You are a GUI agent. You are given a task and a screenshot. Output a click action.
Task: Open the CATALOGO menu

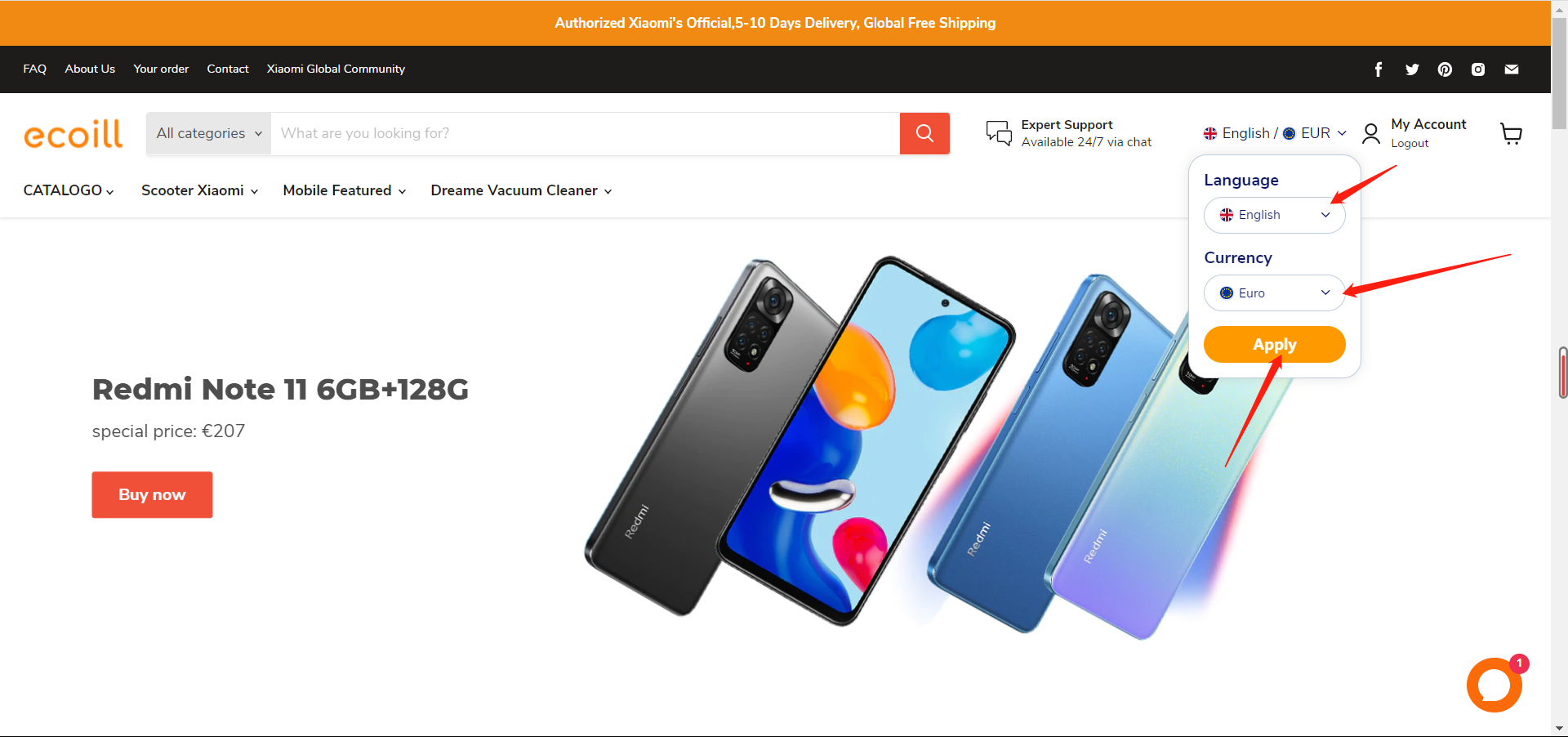tap(69, 190)
